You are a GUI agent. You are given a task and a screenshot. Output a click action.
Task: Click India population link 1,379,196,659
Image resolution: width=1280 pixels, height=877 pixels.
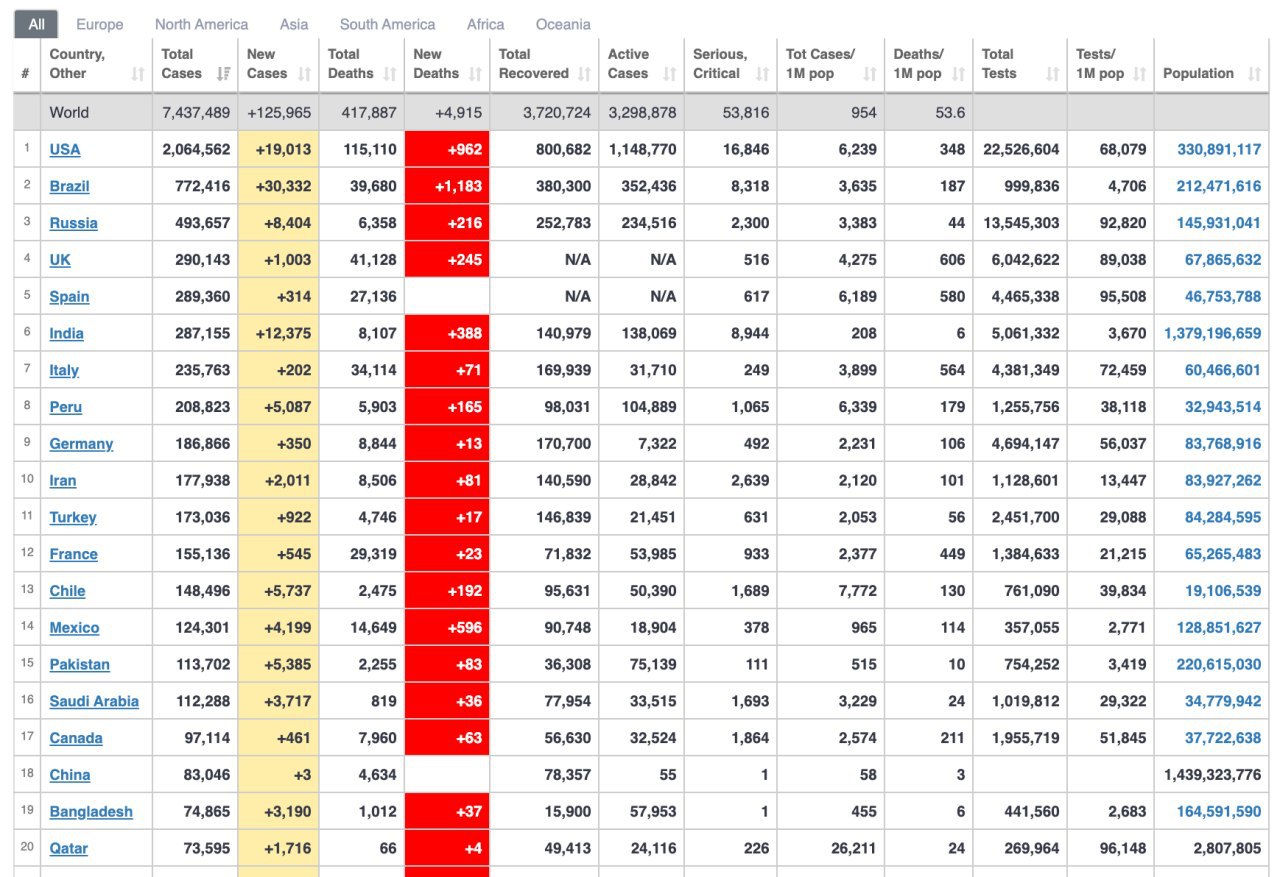[x=1213, y=333]
